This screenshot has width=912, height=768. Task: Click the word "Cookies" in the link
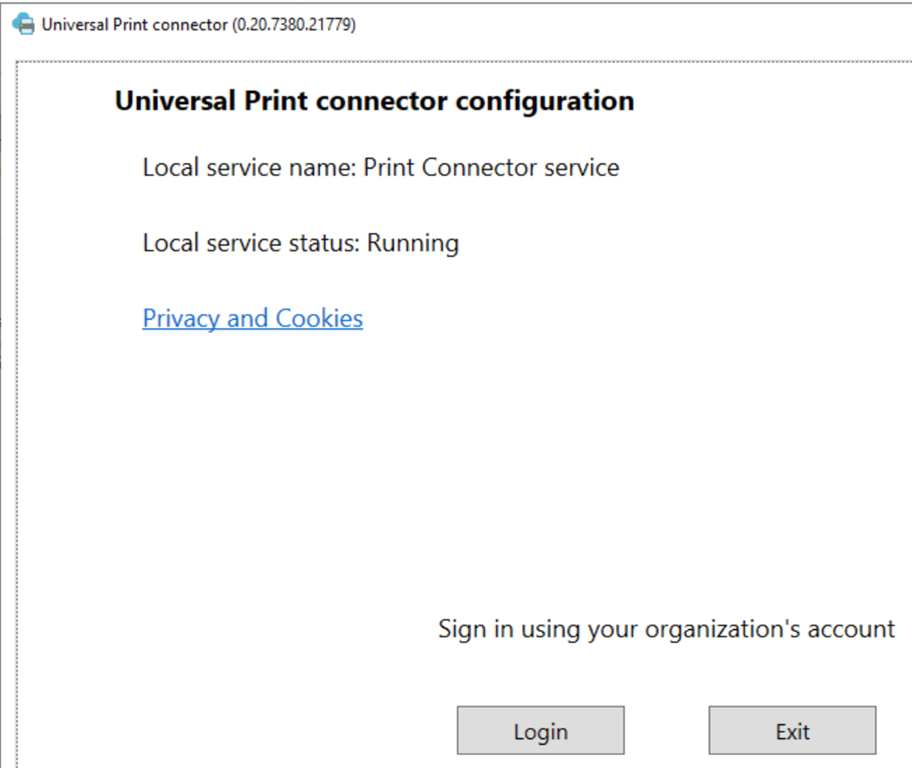[x=319, y=318]
